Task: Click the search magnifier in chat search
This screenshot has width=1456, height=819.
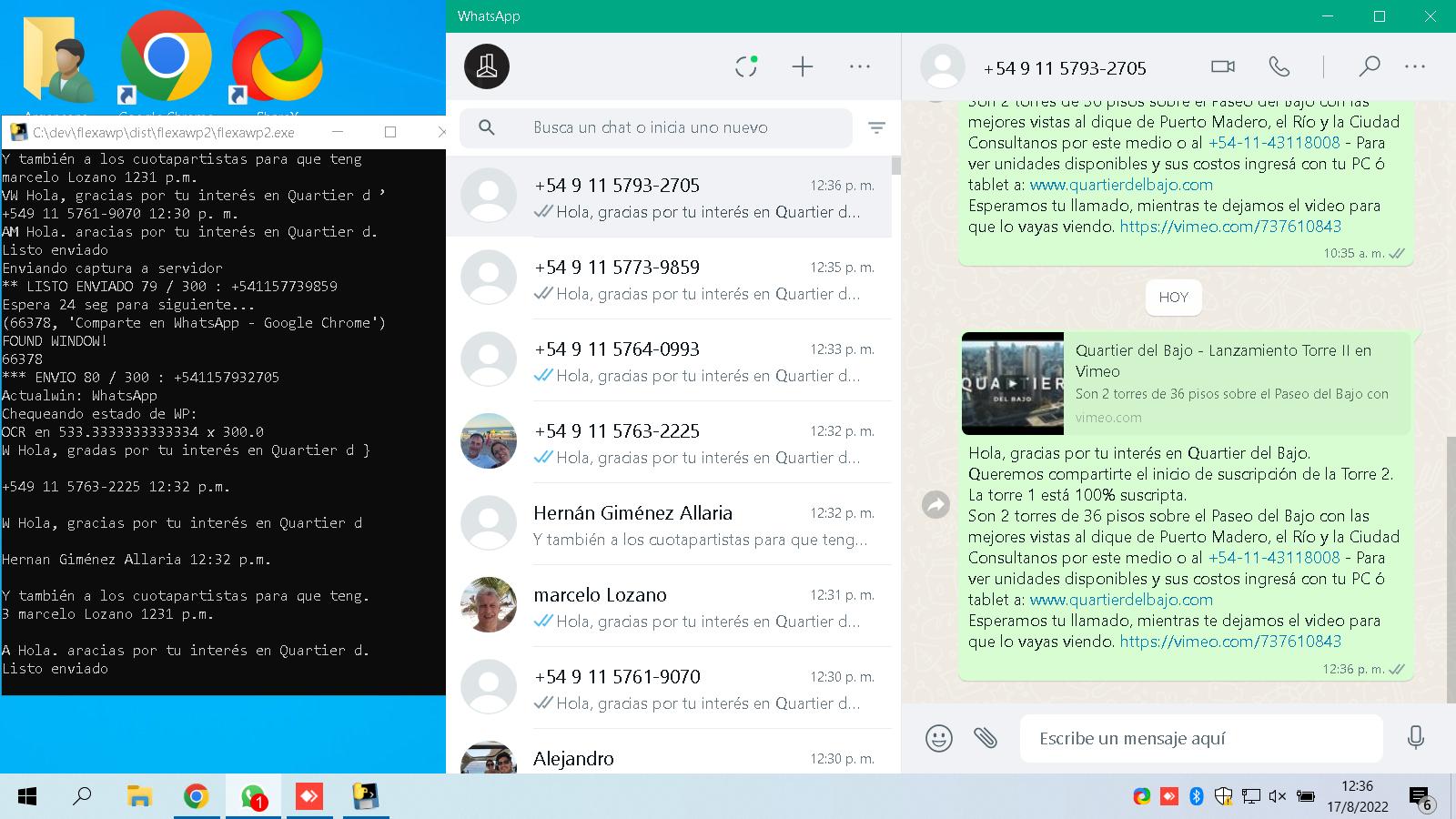Action: [x=487, y=127]
